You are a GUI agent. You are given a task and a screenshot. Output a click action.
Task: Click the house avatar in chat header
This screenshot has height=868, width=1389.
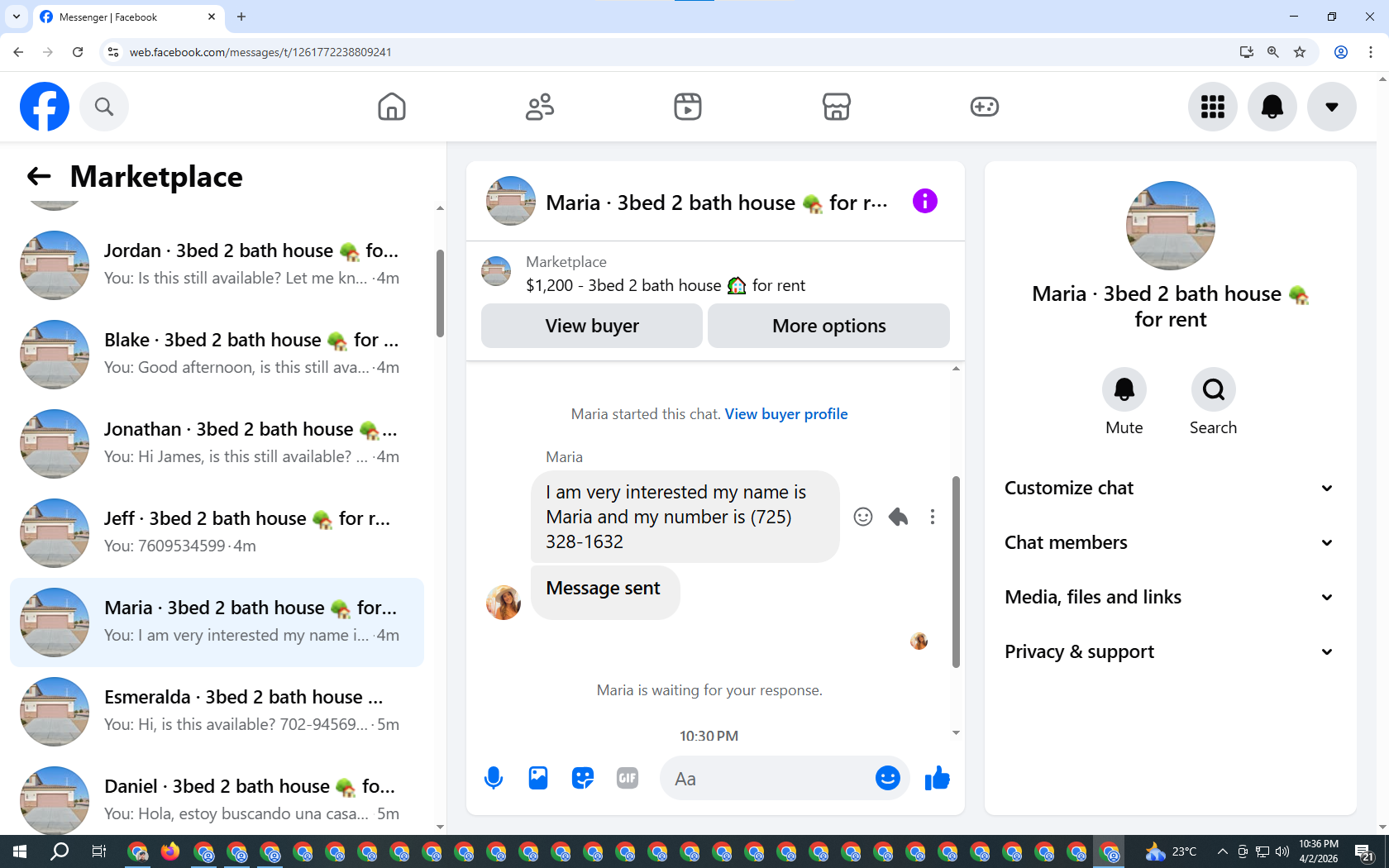(511, 201)
